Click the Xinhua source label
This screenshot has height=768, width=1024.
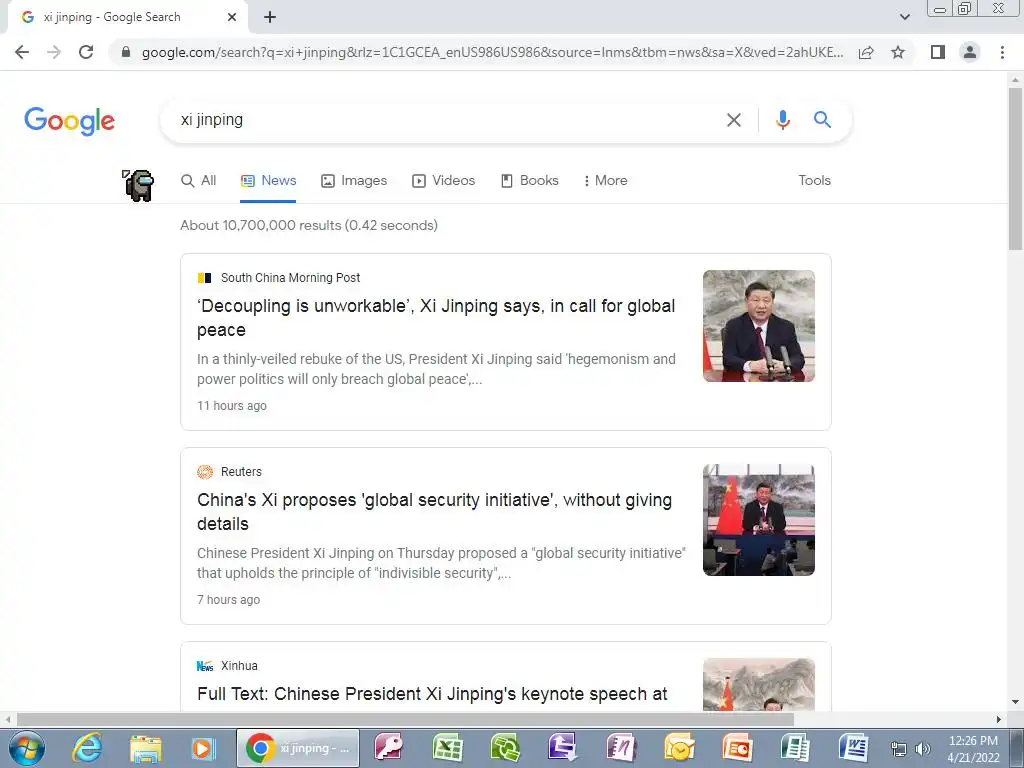pyautogui.click(x=239, y=665)
